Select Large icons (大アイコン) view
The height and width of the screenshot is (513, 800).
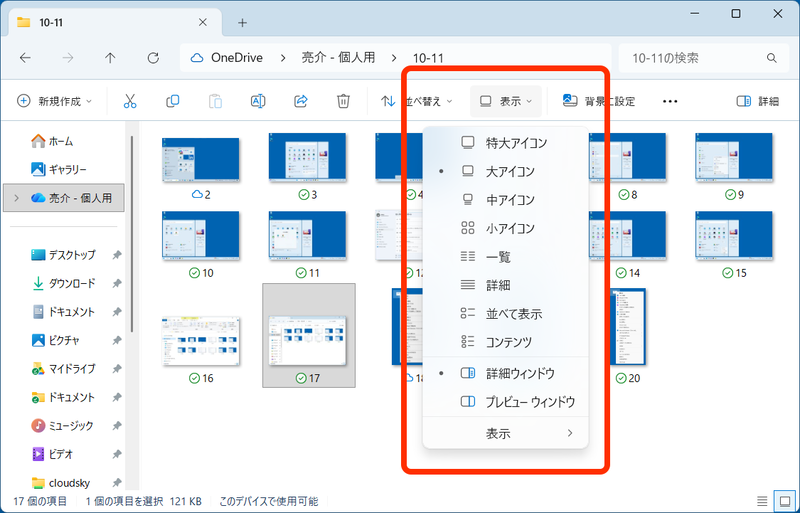point(506,171)
